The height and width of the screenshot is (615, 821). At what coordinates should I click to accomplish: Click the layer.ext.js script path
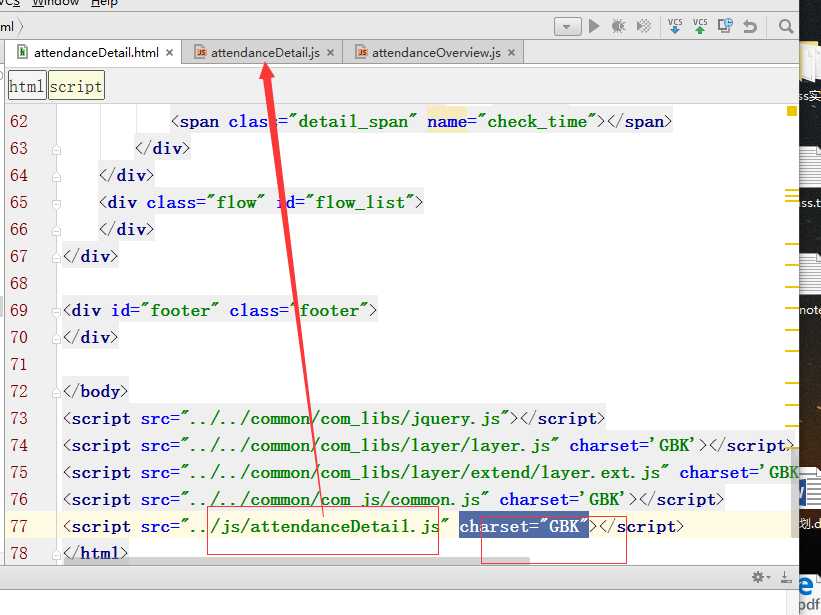tap(425, 473)
